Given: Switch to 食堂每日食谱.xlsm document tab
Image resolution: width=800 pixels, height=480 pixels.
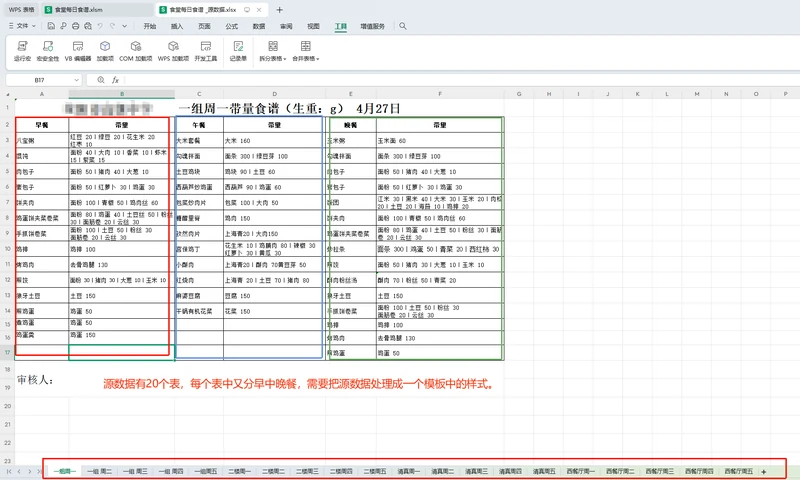Looking at the screenshot, I should click(97, 10).
